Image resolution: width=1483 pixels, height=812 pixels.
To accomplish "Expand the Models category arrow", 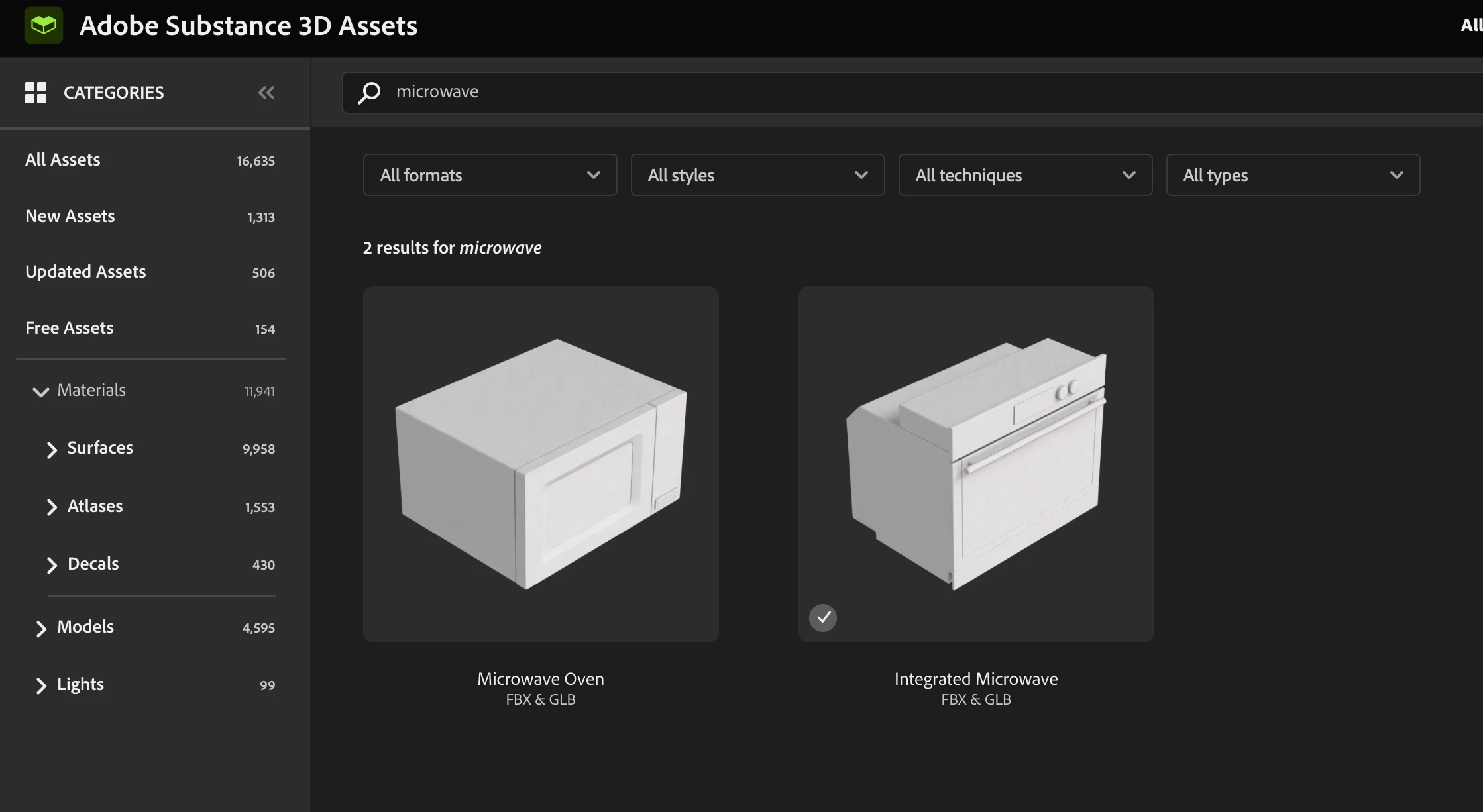I will pos(41,628).
